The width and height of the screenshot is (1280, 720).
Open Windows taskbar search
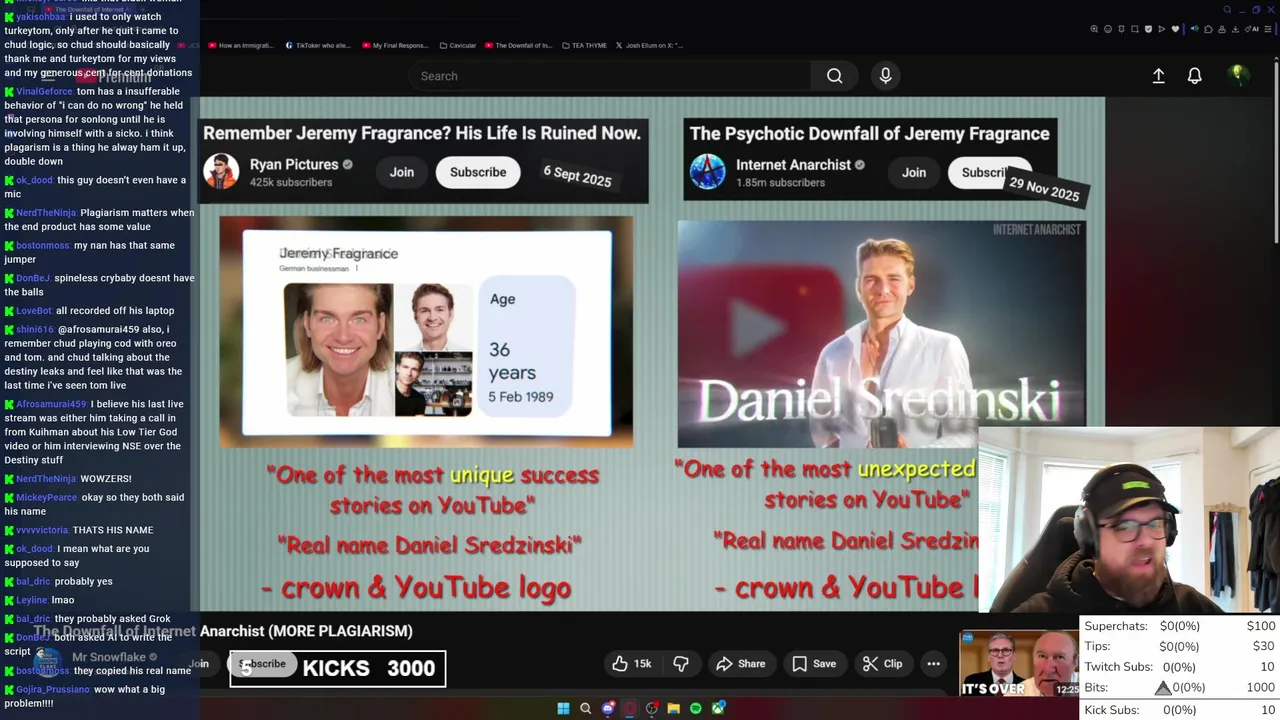[585, 709]
